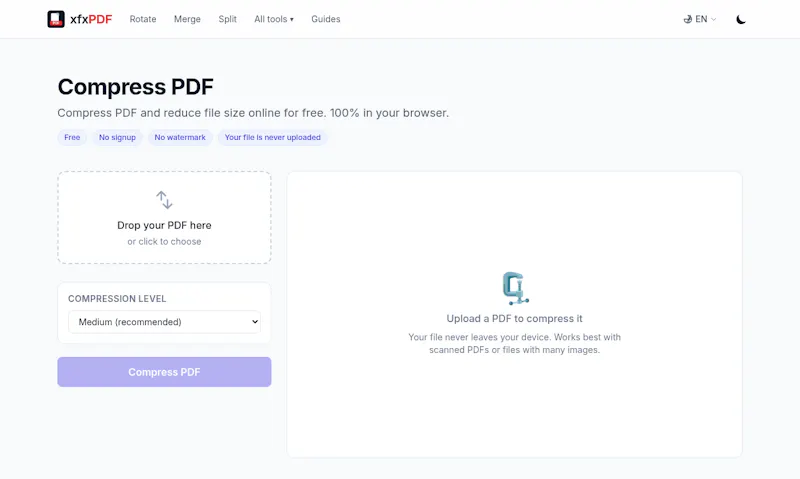Open the Guides page
800x479 pixels.
(x=326, y=19)
